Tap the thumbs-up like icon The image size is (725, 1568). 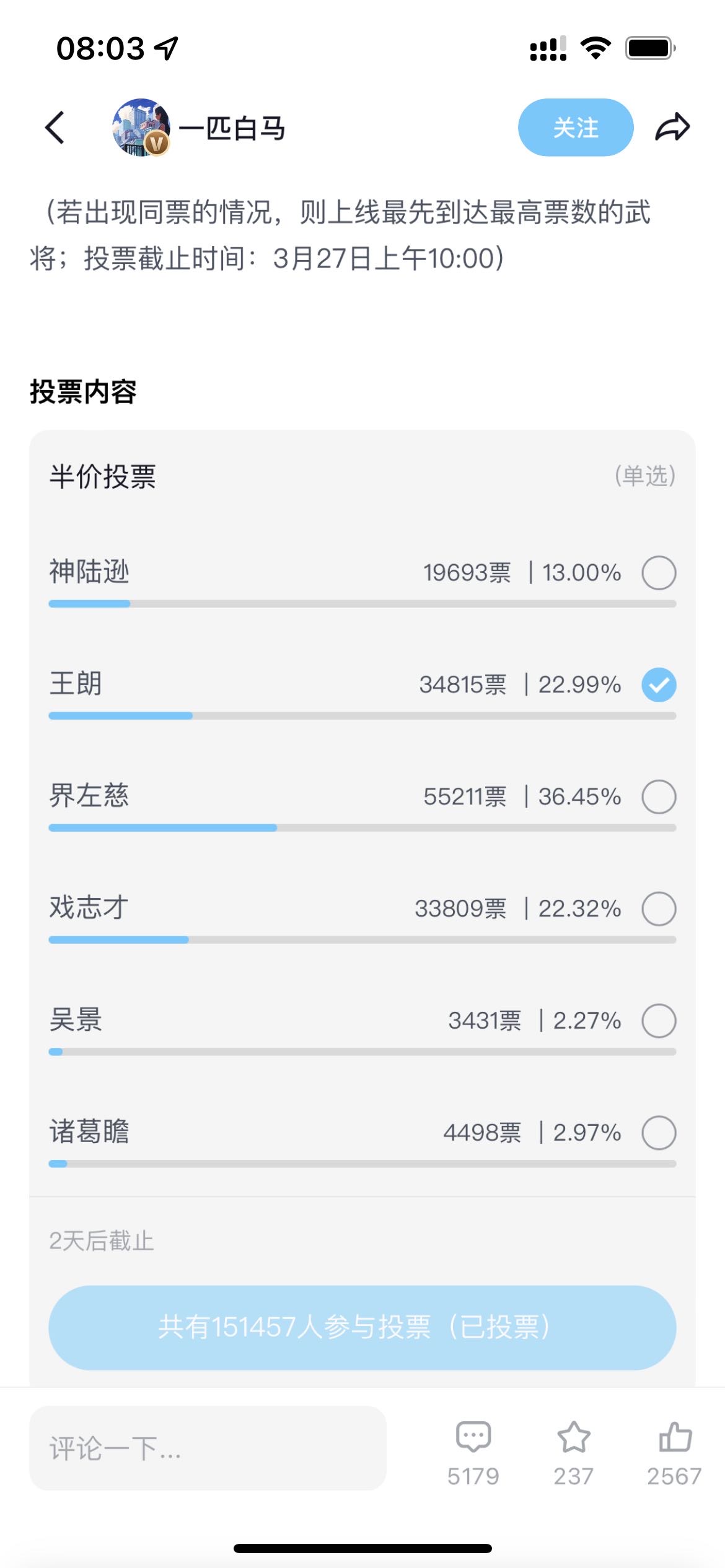[x=675, y=1437]
